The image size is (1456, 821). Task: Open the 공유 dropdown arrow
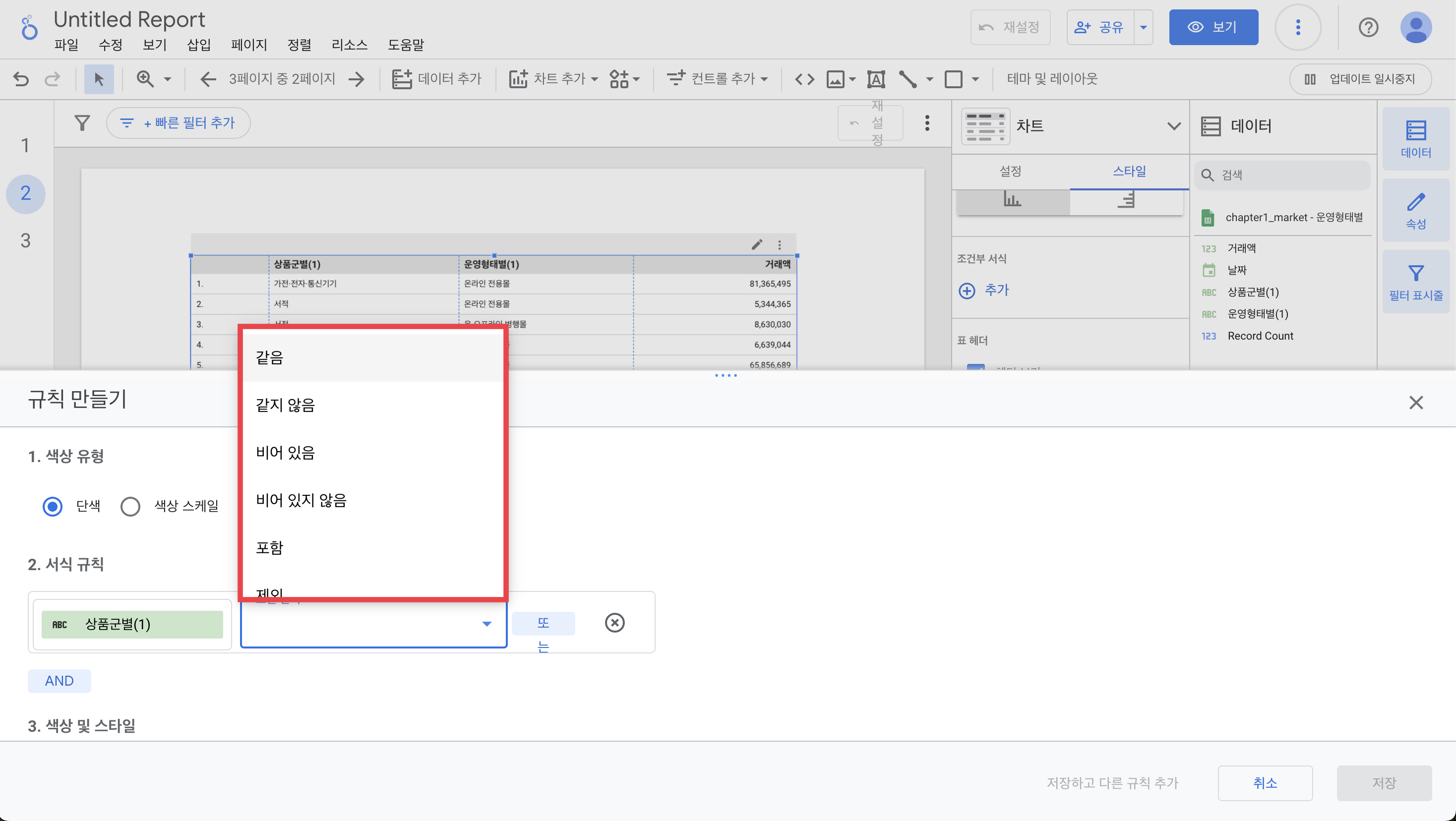(x=1143, y=27)
